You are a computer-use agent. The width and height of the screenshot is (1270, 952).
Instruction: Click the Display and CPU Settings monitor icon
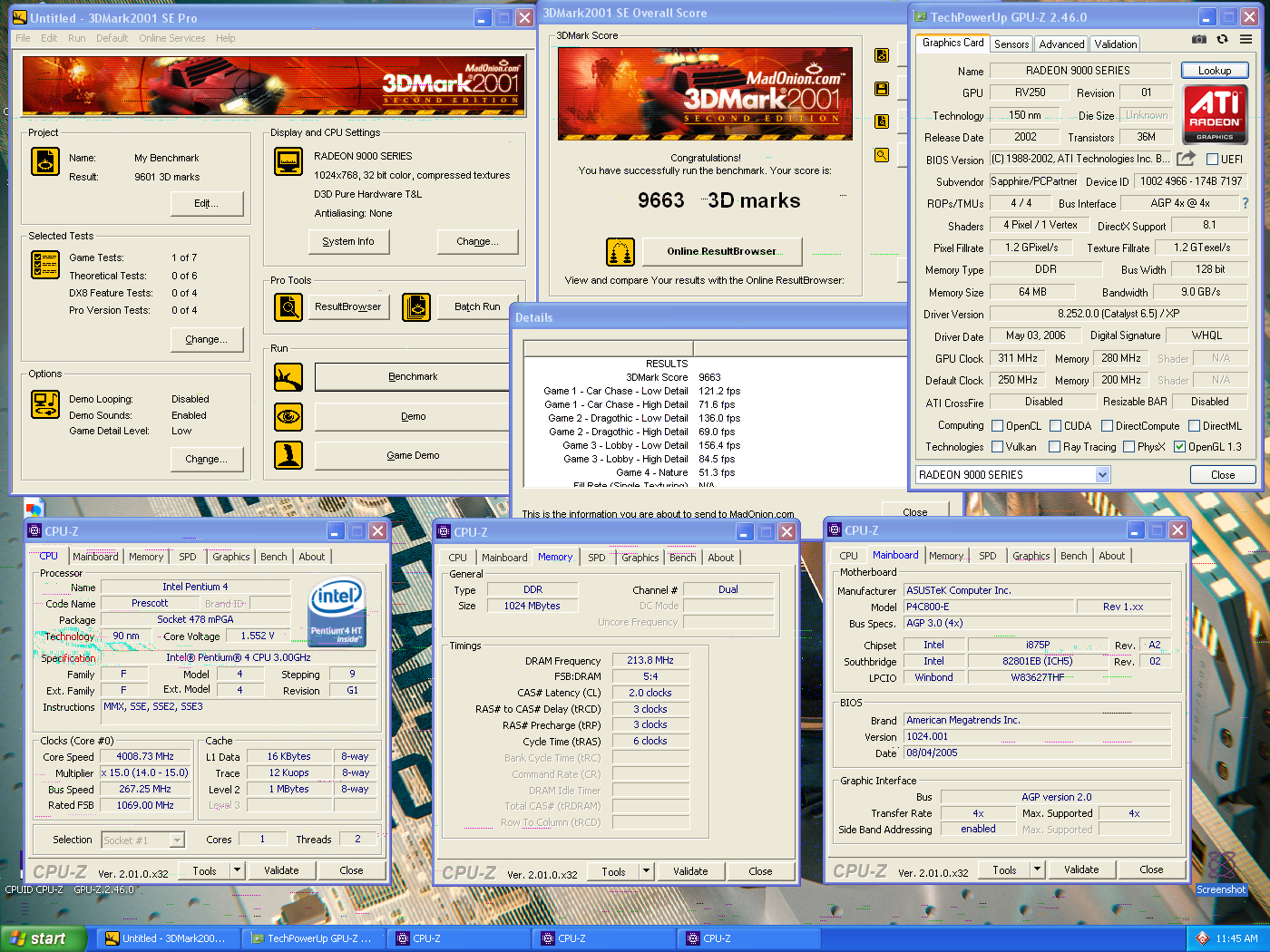coord(288,161)
